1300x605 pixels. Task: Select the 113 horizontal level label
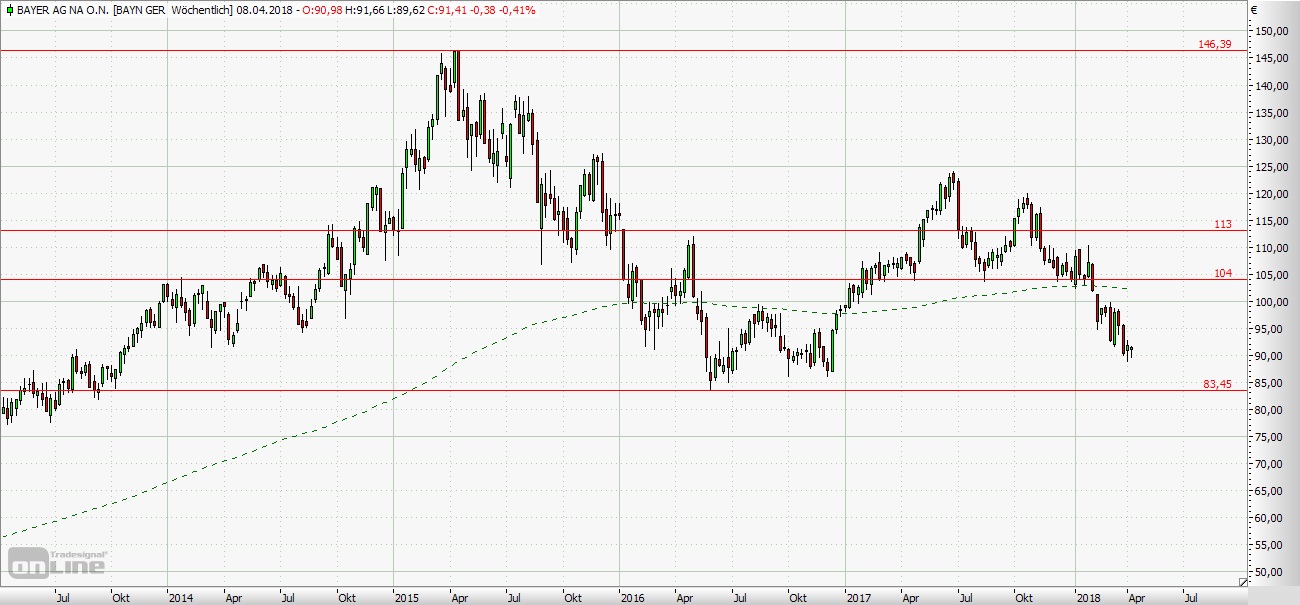(1222, 224)
